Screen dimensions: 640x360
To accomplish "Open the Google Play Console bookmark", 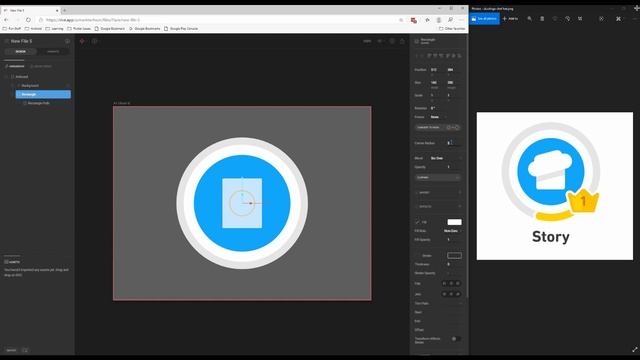I will coord(181,29).
